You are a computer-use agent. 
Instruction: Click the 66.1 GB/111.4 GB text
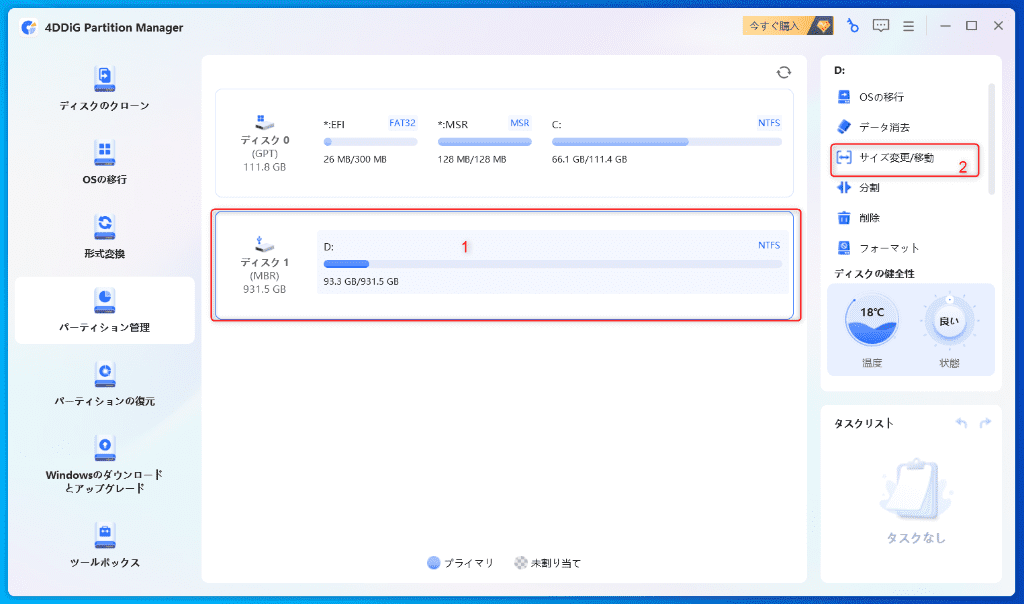589,159
